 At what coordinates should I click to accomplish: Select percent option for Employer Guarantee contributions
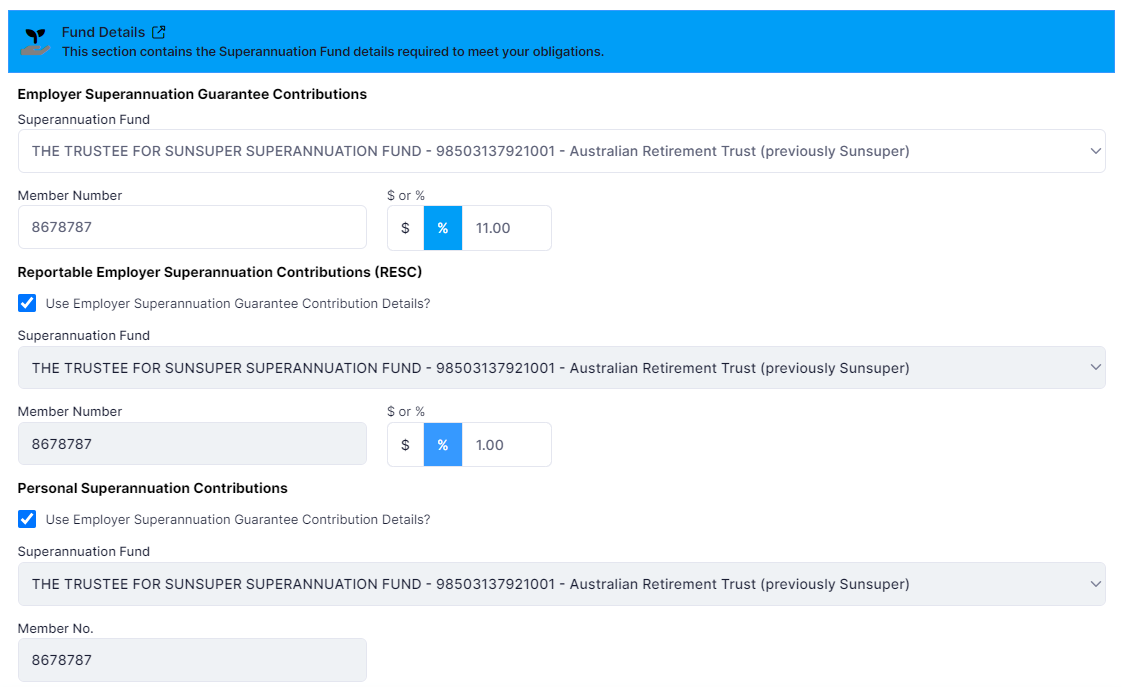pyautogui.click(x=443, y=228)
